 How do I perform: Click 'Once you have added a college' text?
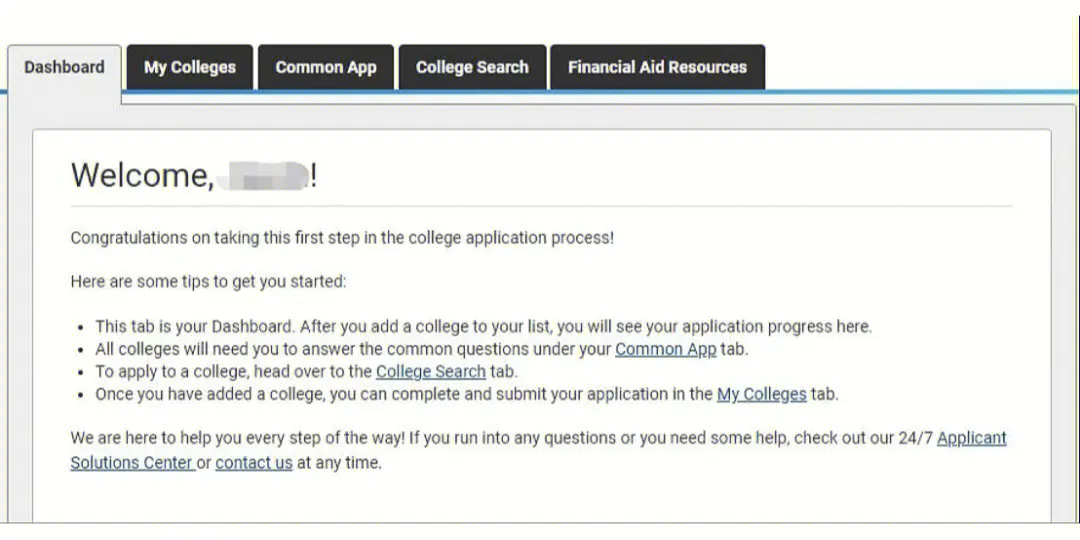pyautogui.click(x=466, y=395)
